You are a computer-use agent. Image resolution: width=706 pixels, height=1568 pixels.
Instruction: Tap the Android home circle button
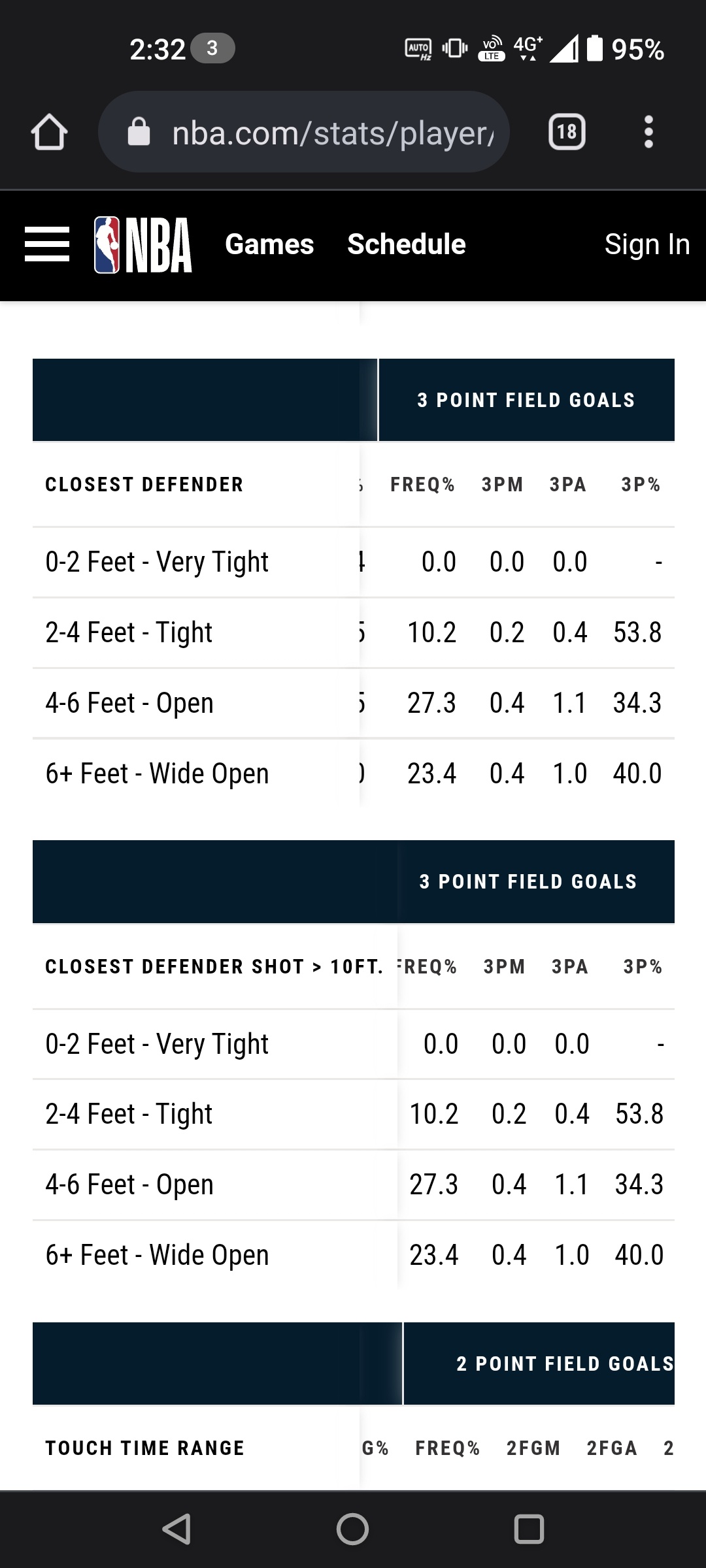pos(353,1529)
